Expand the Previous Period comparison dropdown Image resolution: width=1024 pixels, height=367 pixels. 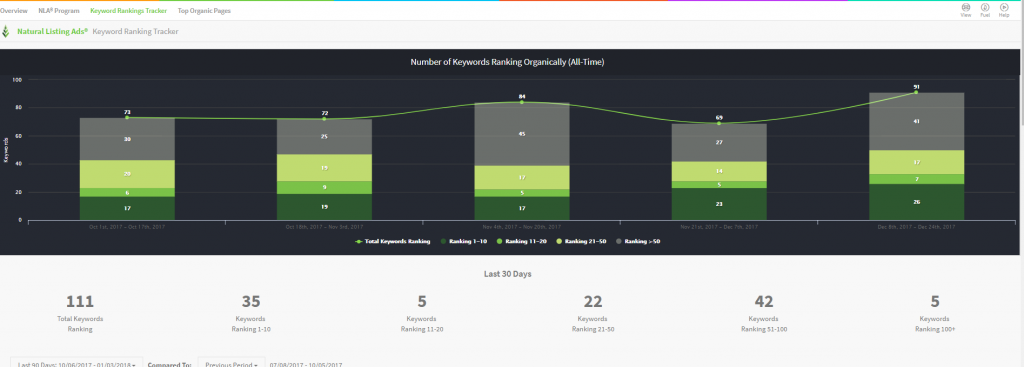231,364
